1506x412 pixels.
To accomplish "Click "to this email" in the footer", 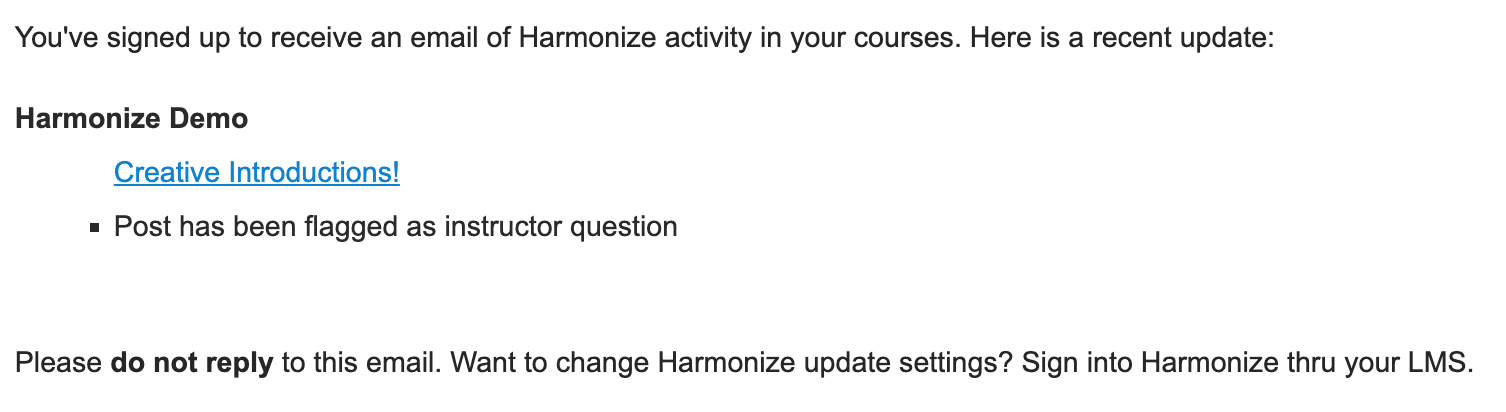I will [358, 363].
